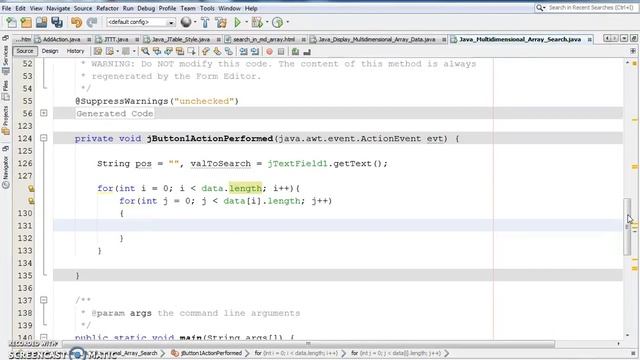Open the Projects side panel

[x=5, y=120]
